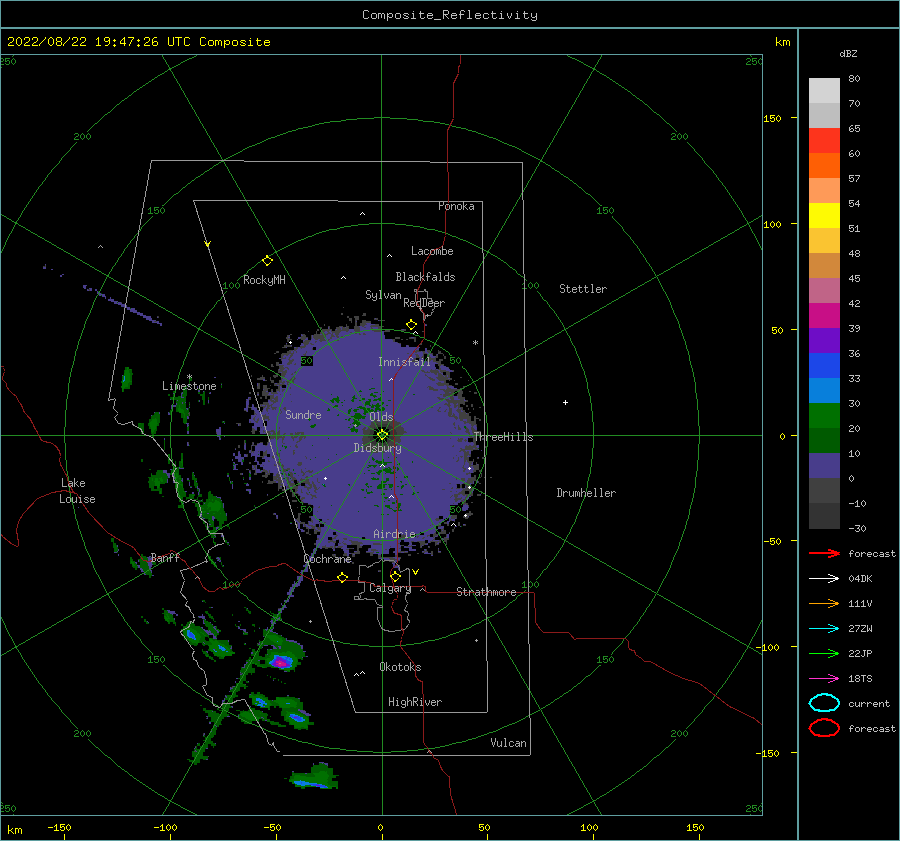This screenshot has height=841, width=900.
Task: Click the cyan 27ZW arrow legend icon
Action: click(x=824, y=629)
